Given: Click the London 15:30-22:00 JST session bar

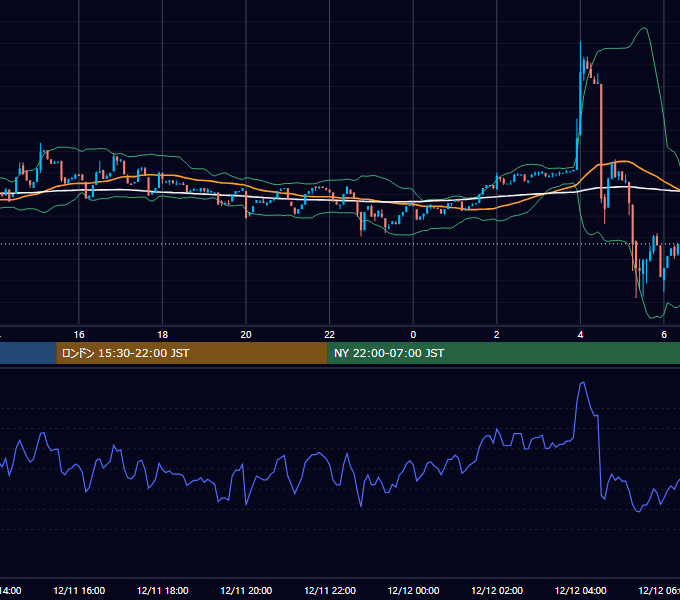Looking at the screenshot, I should pos(192,353).
